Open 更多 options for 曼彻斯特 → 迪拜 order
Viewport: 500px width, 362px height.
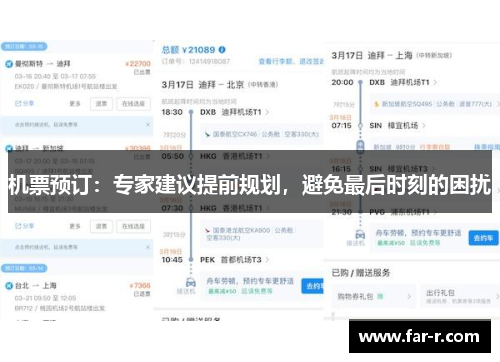coord(75,104)
